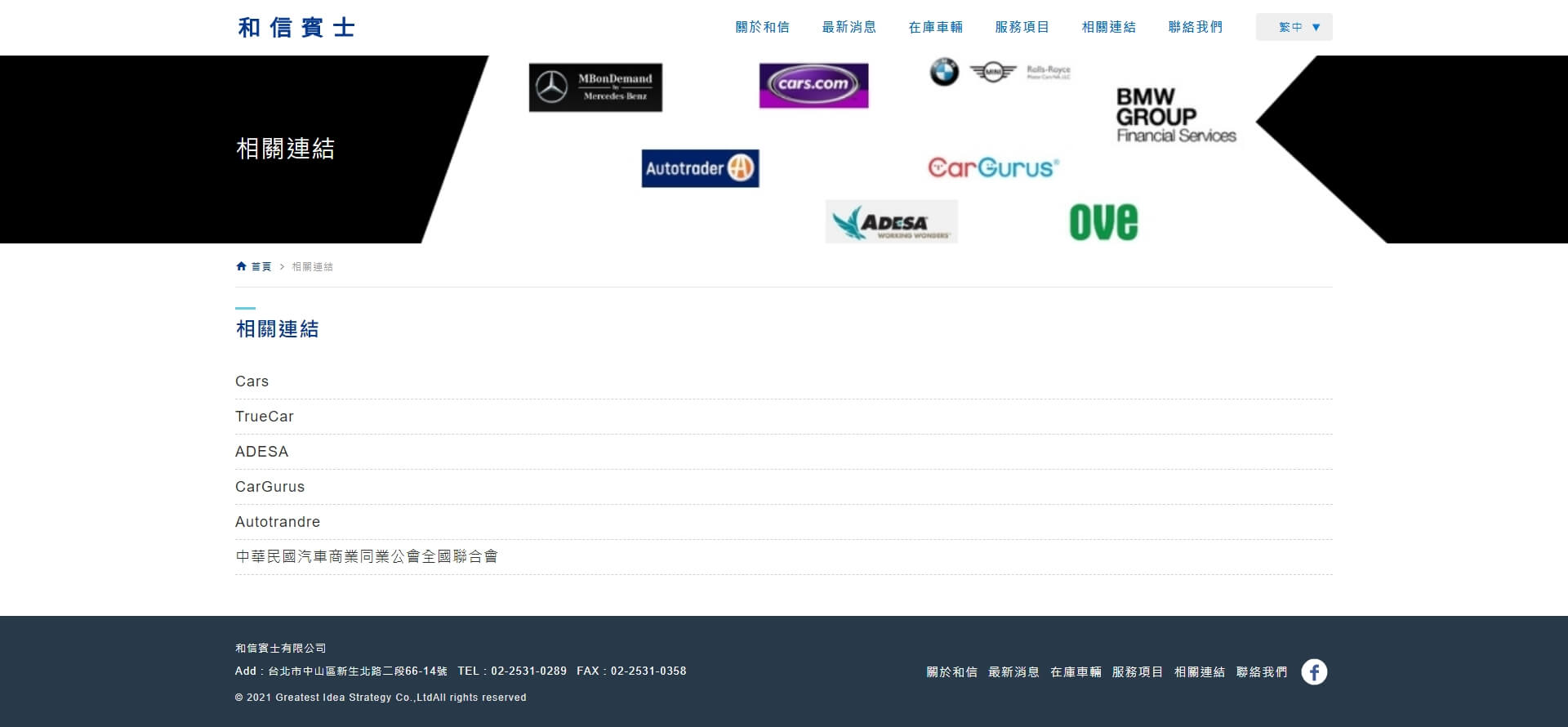
Task: Open 服務項目 in top navigation
Action: click(1022, 27)
